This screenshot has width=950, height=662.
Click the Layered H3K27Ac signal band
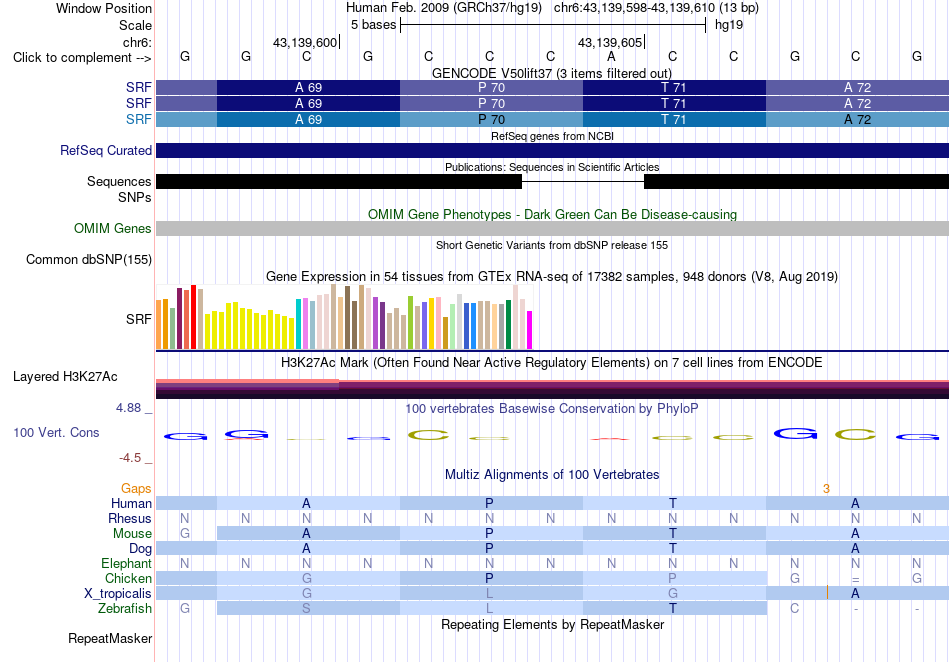(552, 389)
